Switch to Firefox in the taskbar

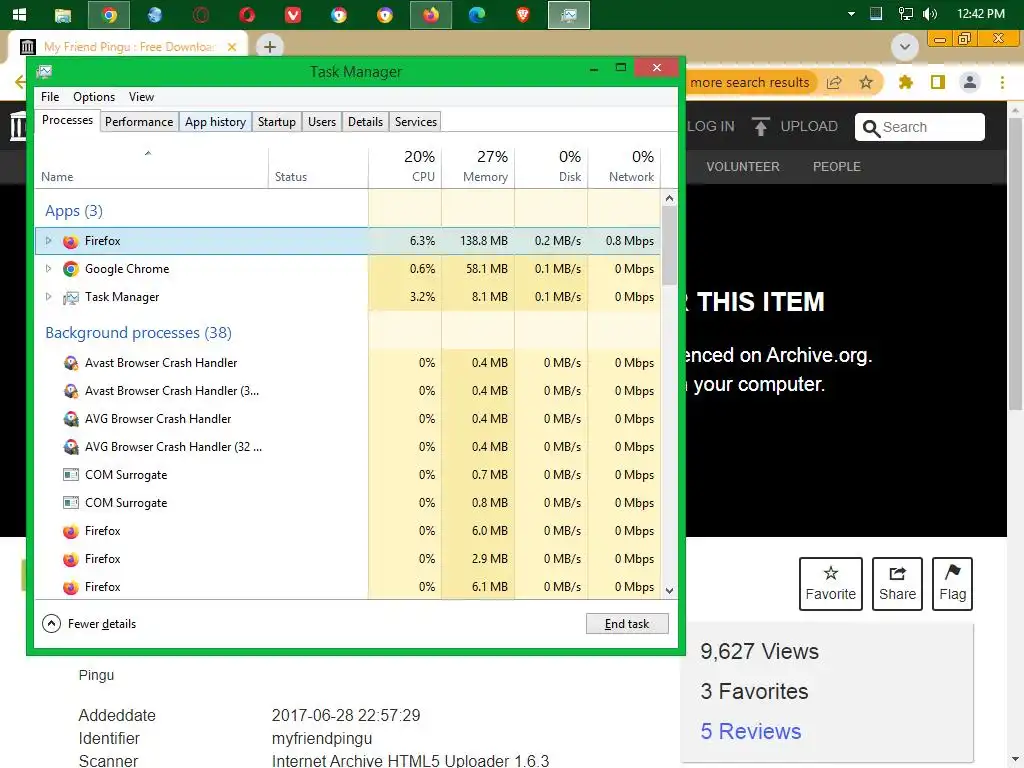[431, 15]
